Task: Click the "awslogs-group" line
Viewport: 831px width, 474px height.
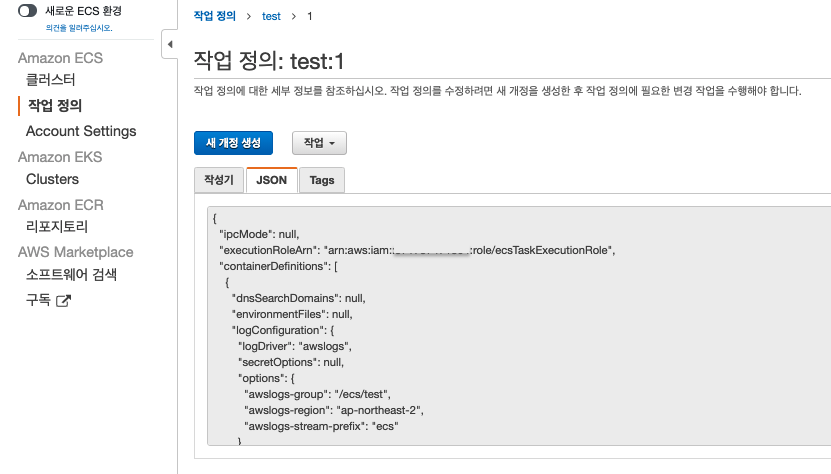Action: (317, 394)
